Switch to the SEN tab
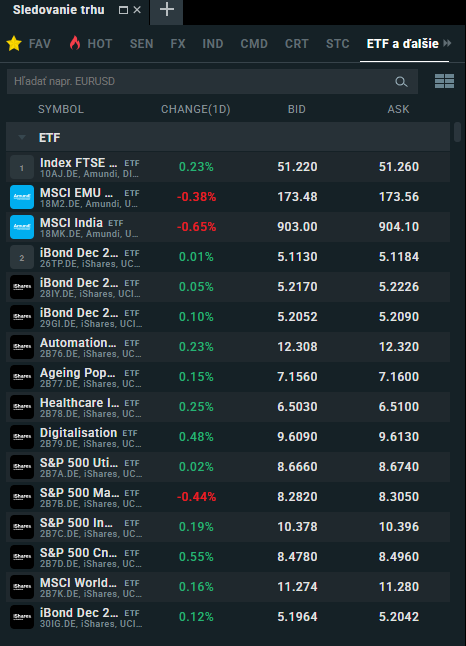Screen dimensions: 466x646 click(141, 44)
